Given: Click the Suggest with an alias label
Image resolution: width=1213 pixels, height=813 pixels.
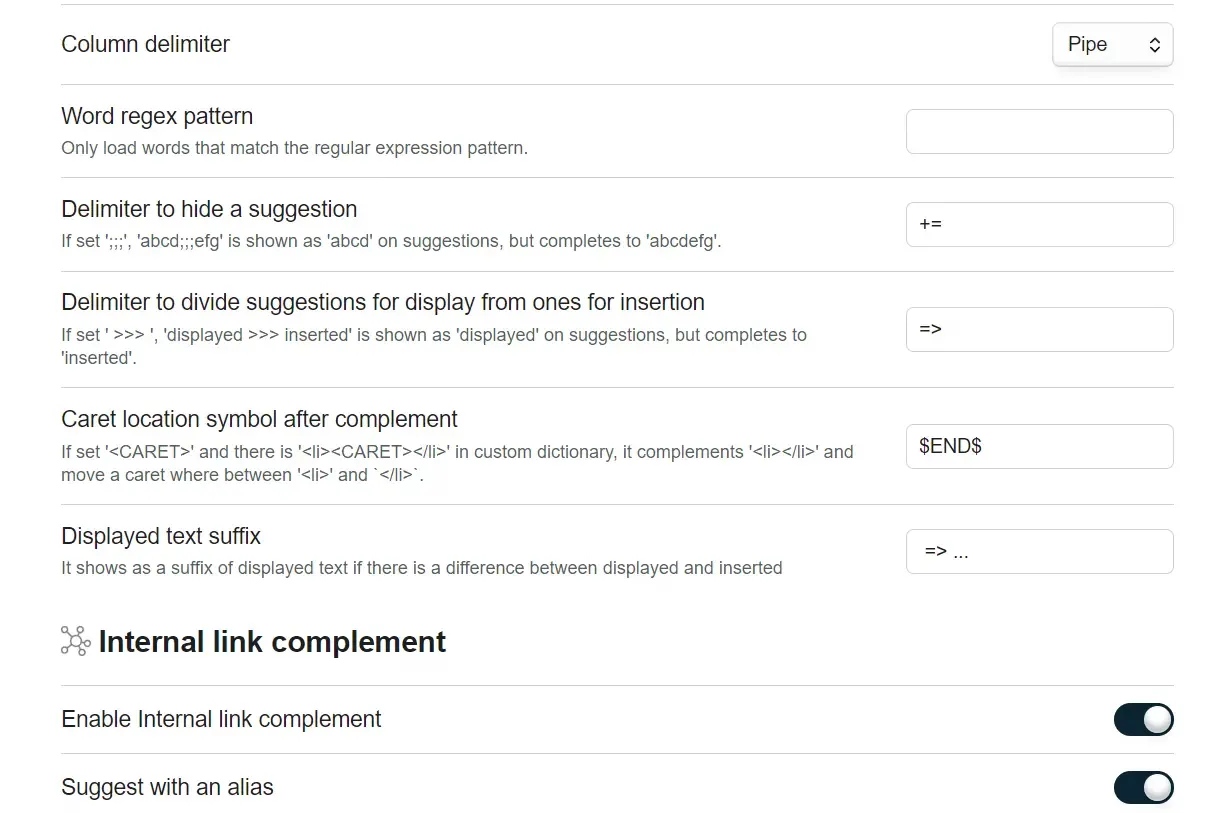Looking at the screenshot, I should [167, 788].
